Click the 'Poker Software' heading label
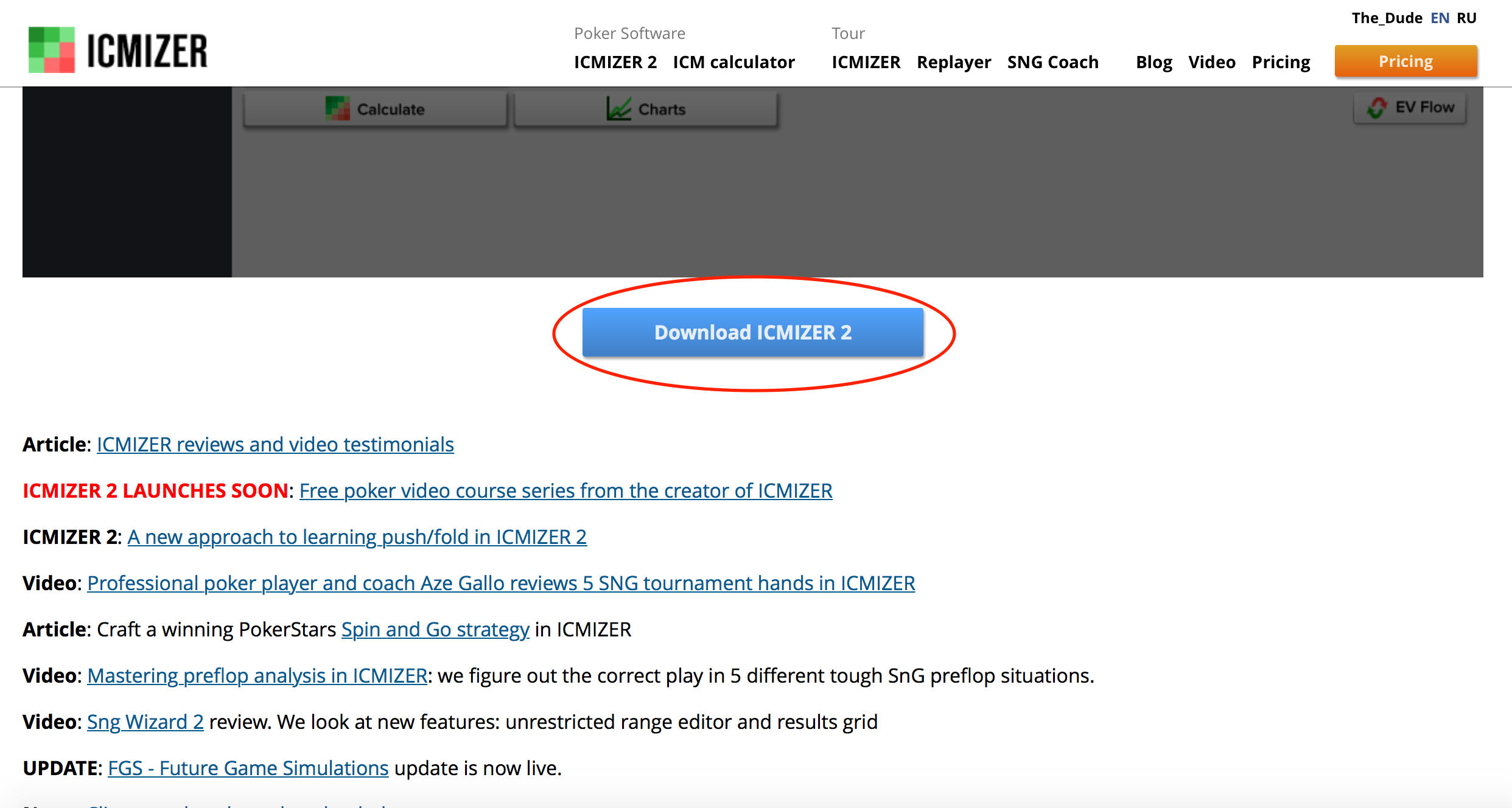This screenshot has height=808, width=1512. pyautogui.click(x=629, y=33)
